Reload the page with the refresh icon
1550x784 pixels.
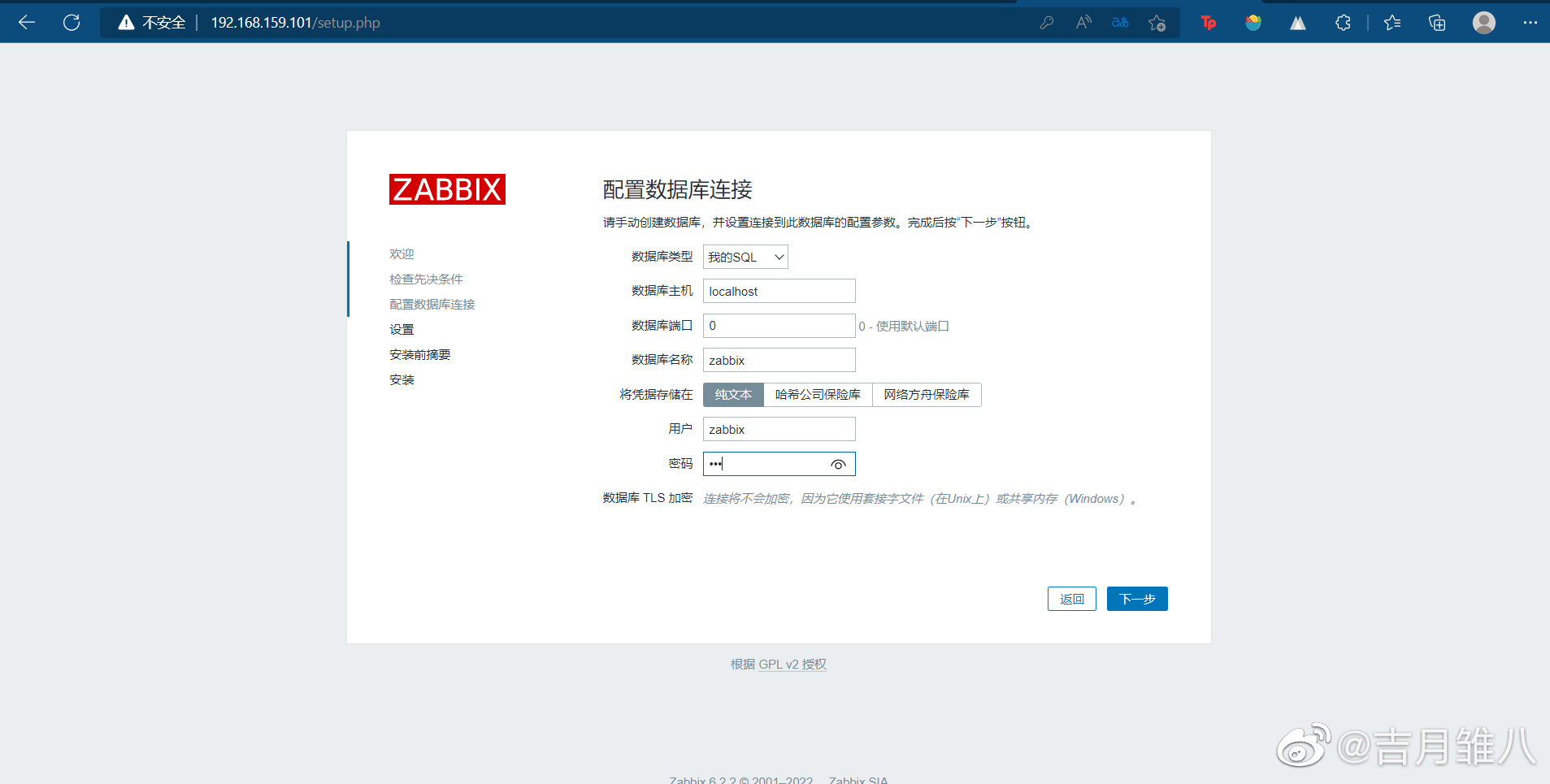[x=72, y=23]
